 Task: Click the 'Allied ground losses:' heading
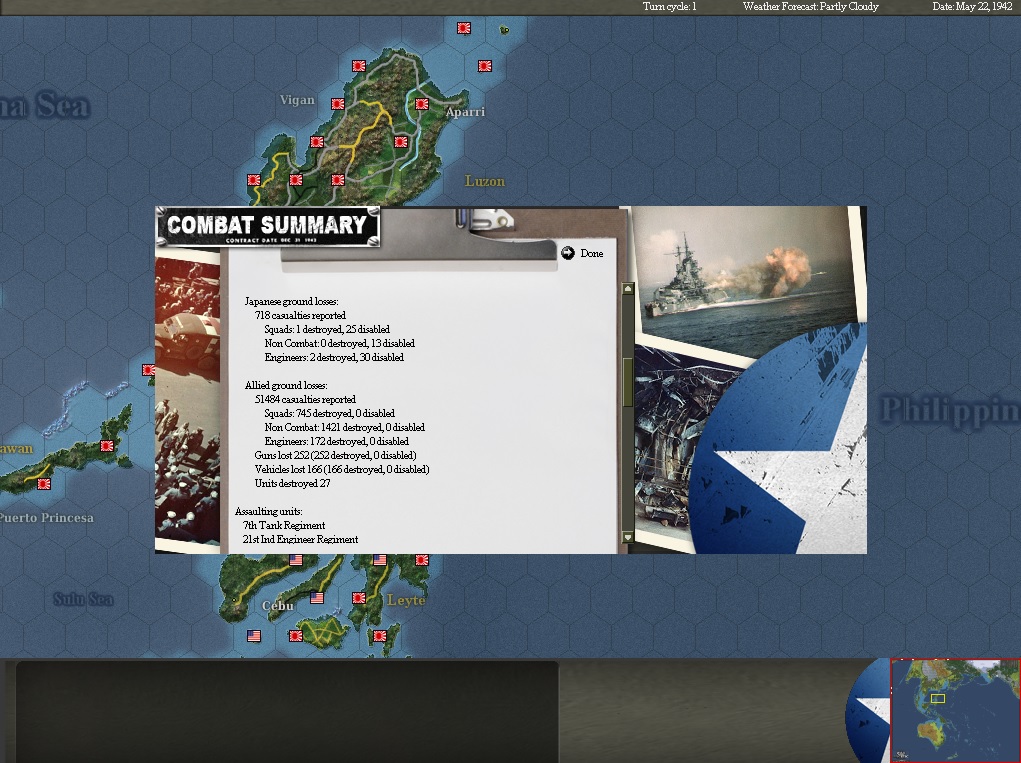(x=286, y=385)
